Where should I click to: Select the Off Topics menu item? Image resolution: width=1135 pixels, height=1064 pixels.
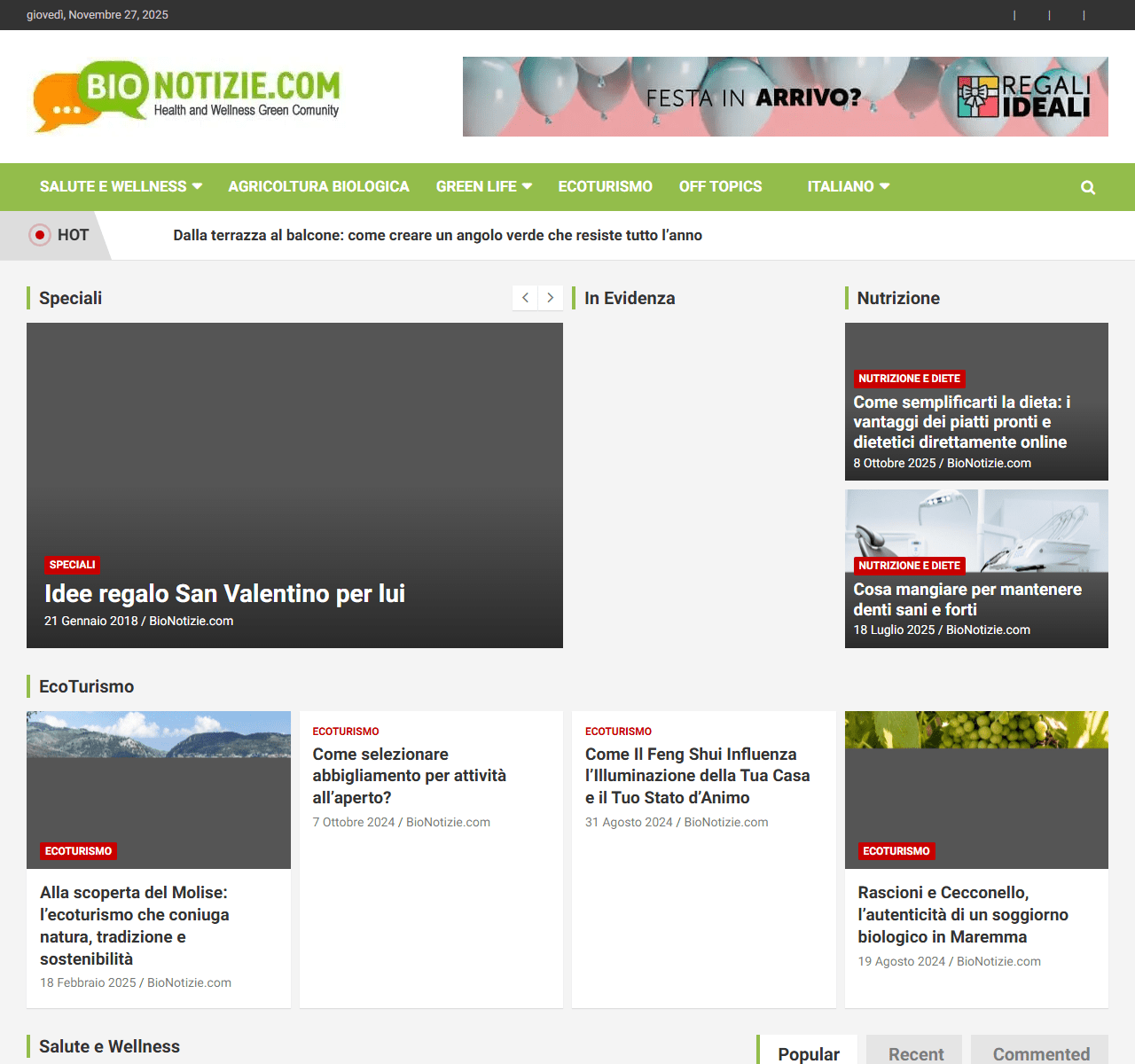(x=720, y=187)
